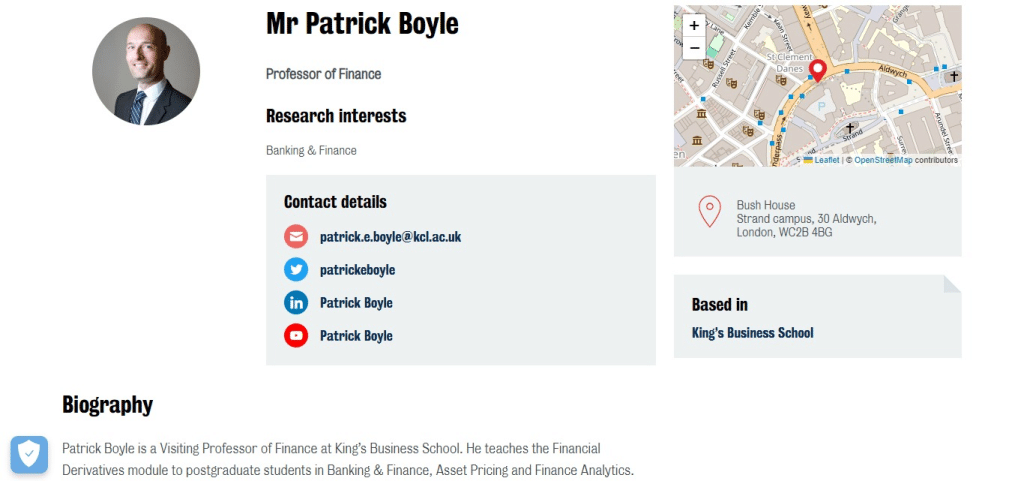Open the YouTube play icon
Image resolution: width=1024 pixels, height=481 pixels.
[296, 335]
